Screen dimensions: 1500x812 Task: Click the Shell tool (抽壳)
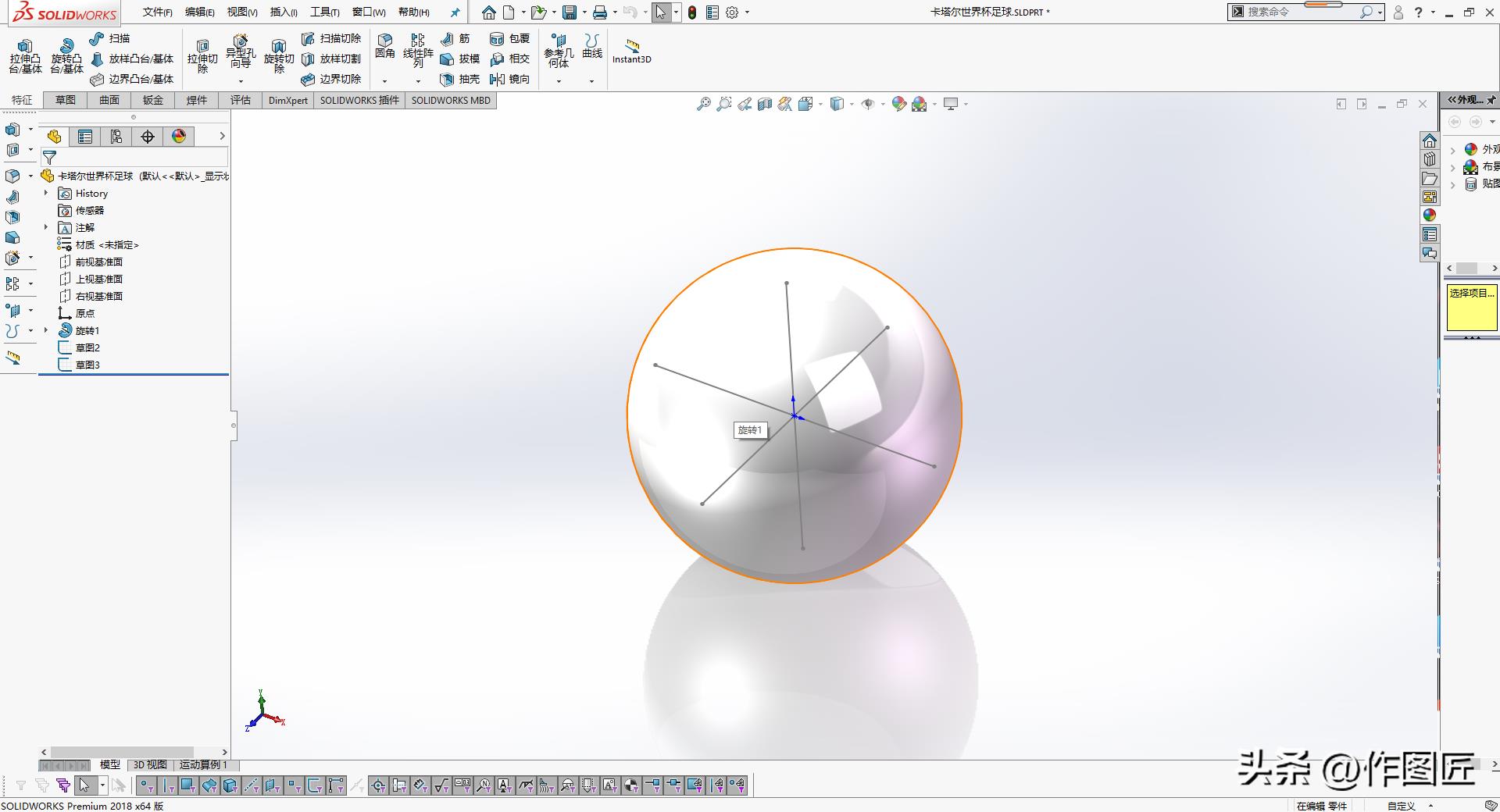pos(459,79)
